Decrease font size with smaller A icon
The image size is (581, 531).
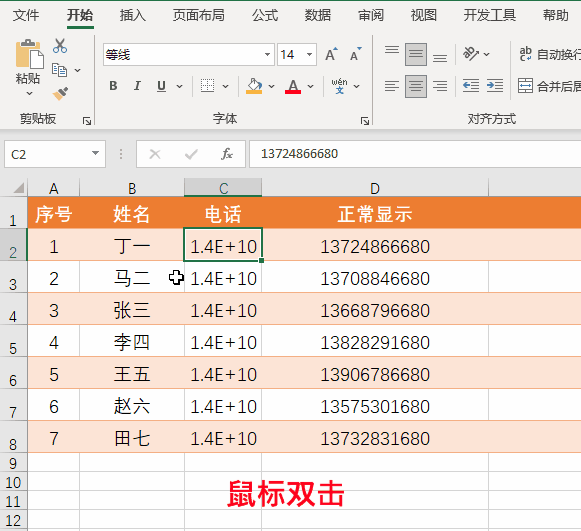[355, 54]
